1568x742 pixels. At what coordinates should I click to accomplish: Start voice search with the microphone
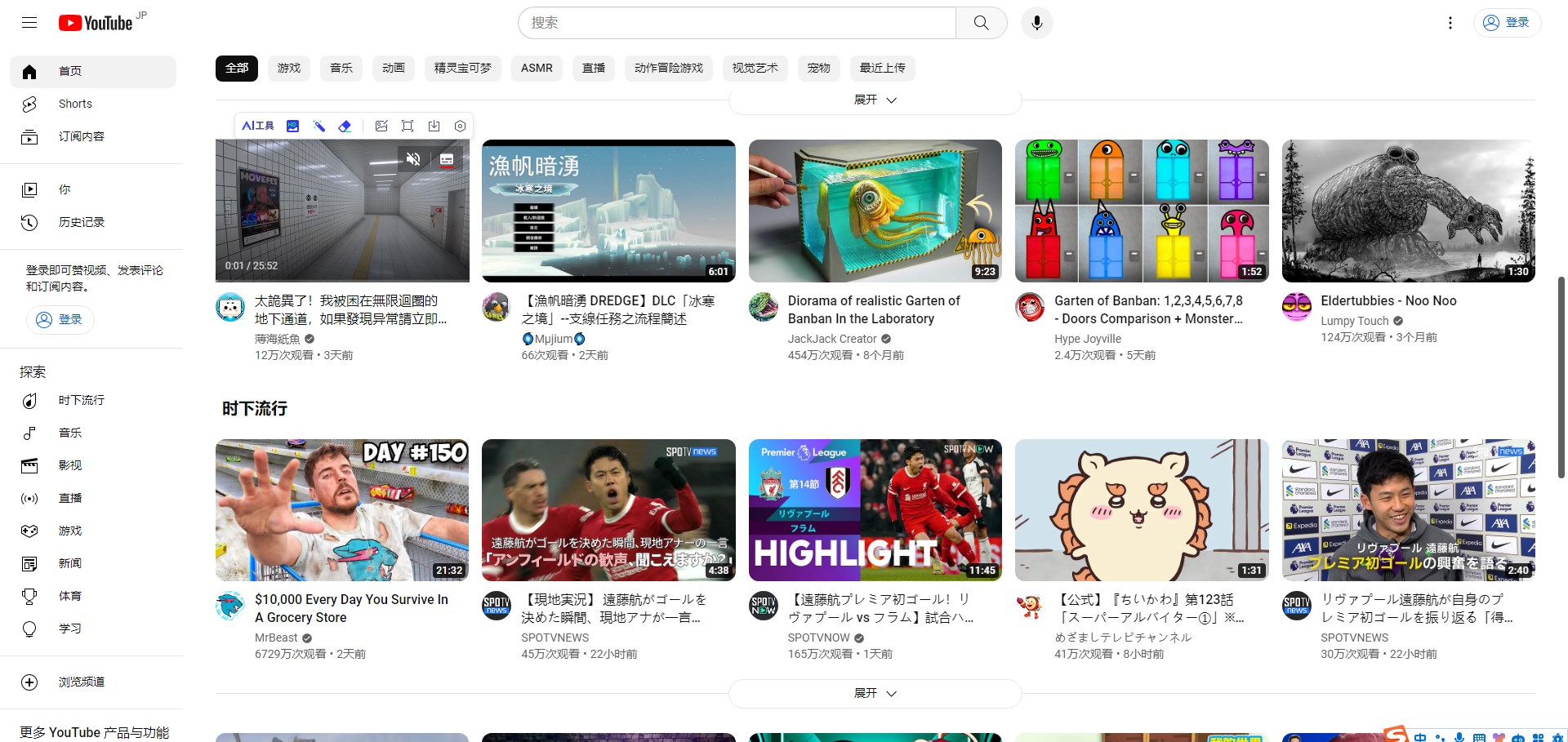(x=1036, y=23)
